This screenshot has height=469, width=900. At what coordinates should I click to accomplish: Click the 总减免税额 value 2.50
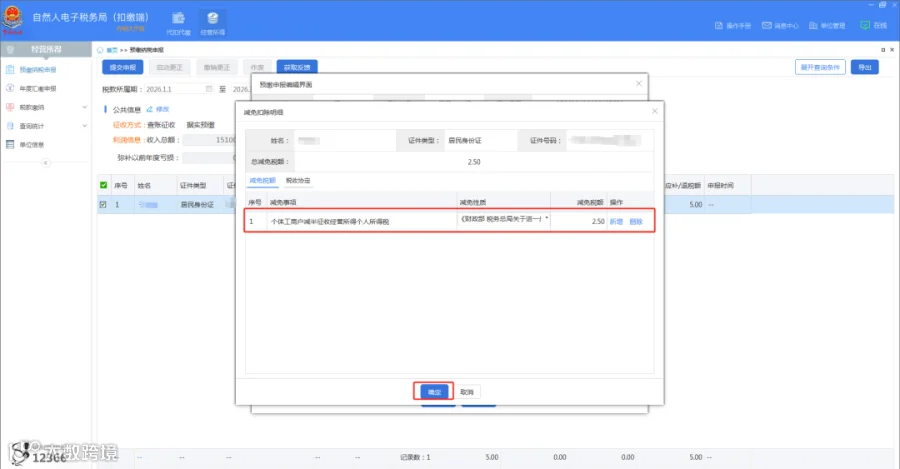coord(474,162)
